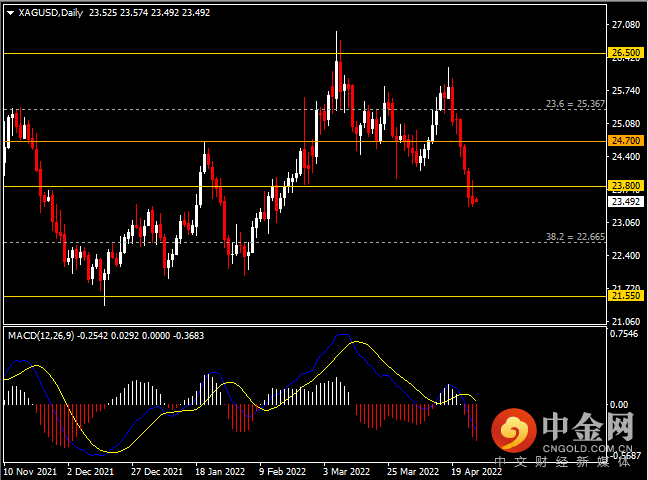Click the 21.060 price axis value
This screenshot has height=480, width=648.
pos(626,321)
